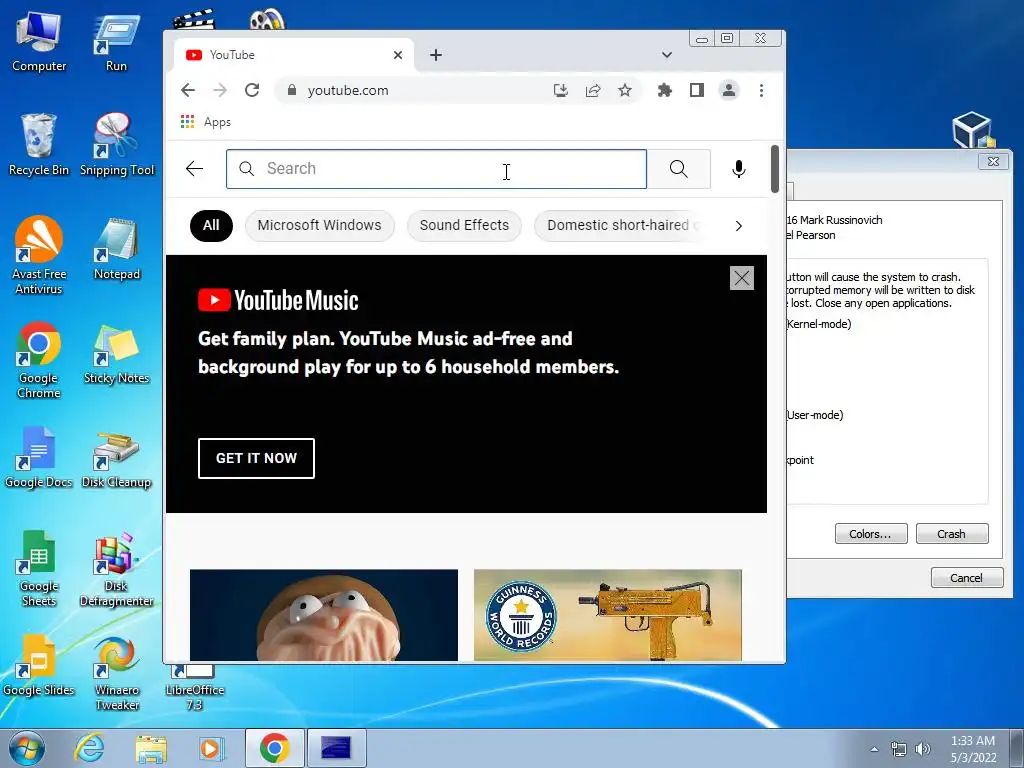Open a new Chrome tab
This screenshot has width=1024, height=768.
[436, 56]
